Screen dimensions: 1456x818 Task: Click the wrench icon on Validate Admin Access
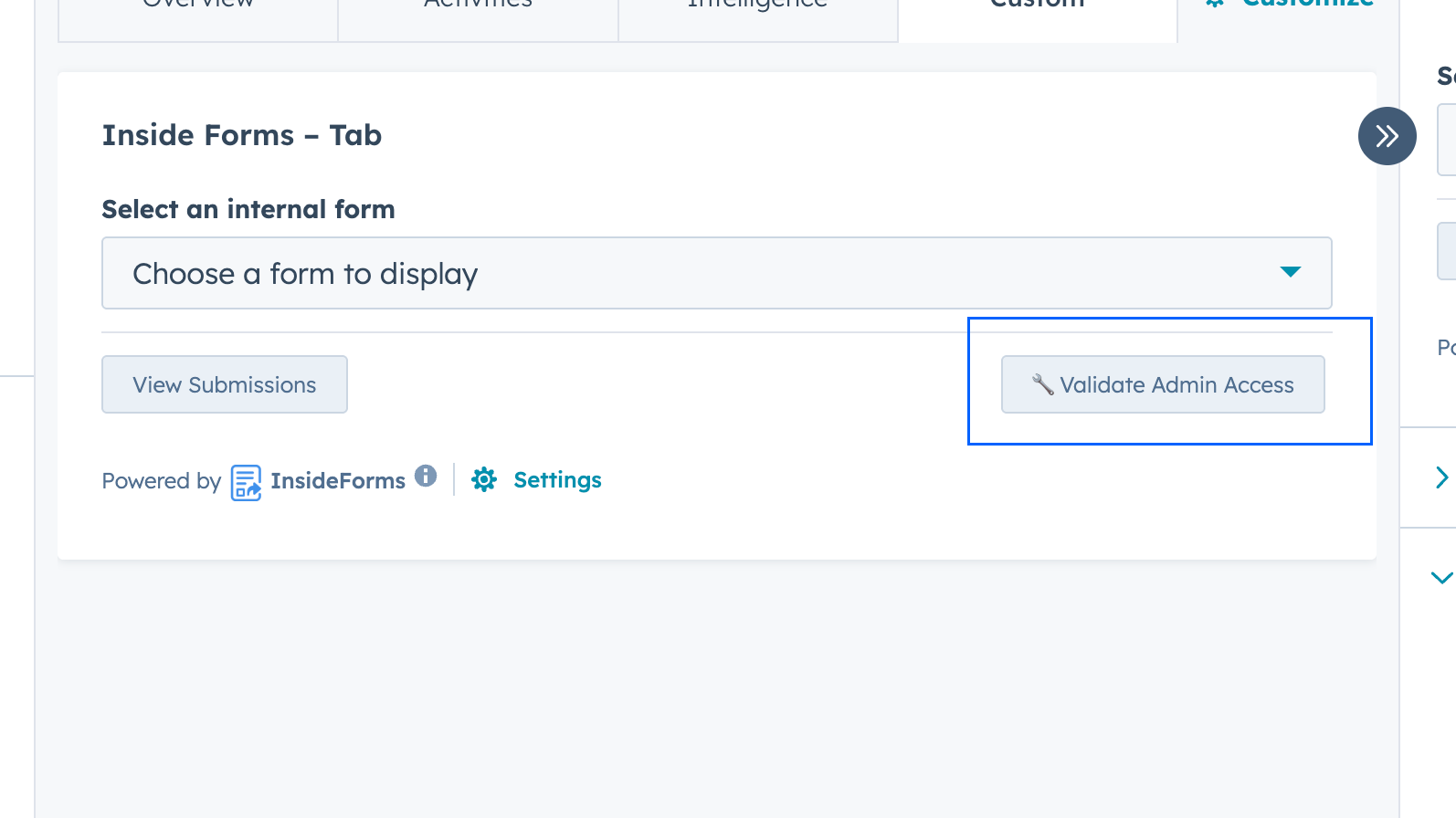click(x=1042, y=384)
